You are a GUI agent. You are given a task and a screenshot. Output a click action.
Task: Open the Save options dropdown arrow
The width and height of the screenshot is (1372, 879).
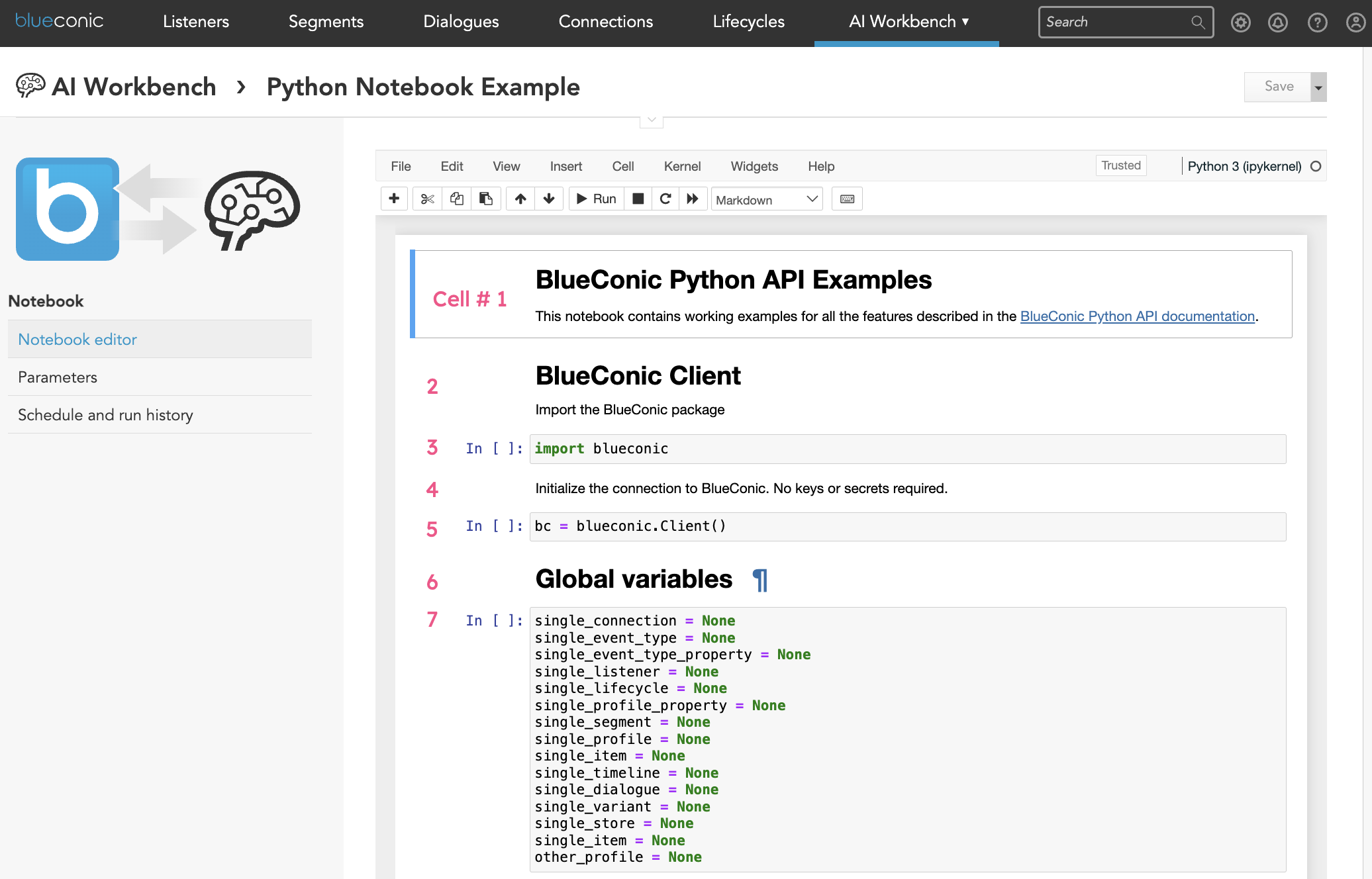[1318, 87]
